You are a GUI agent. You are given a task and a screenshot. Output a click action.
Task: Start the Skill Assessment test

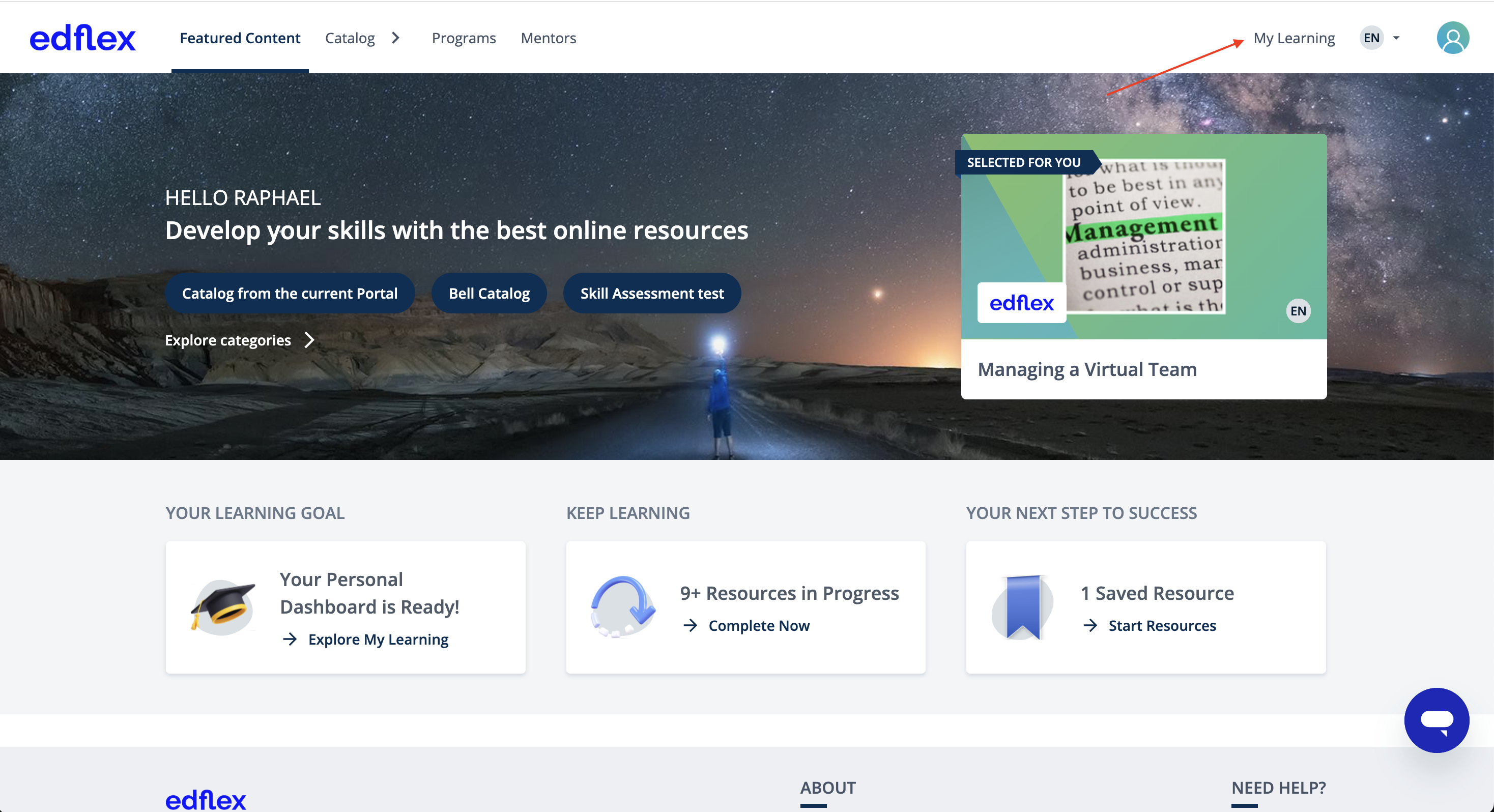[652, 293]
